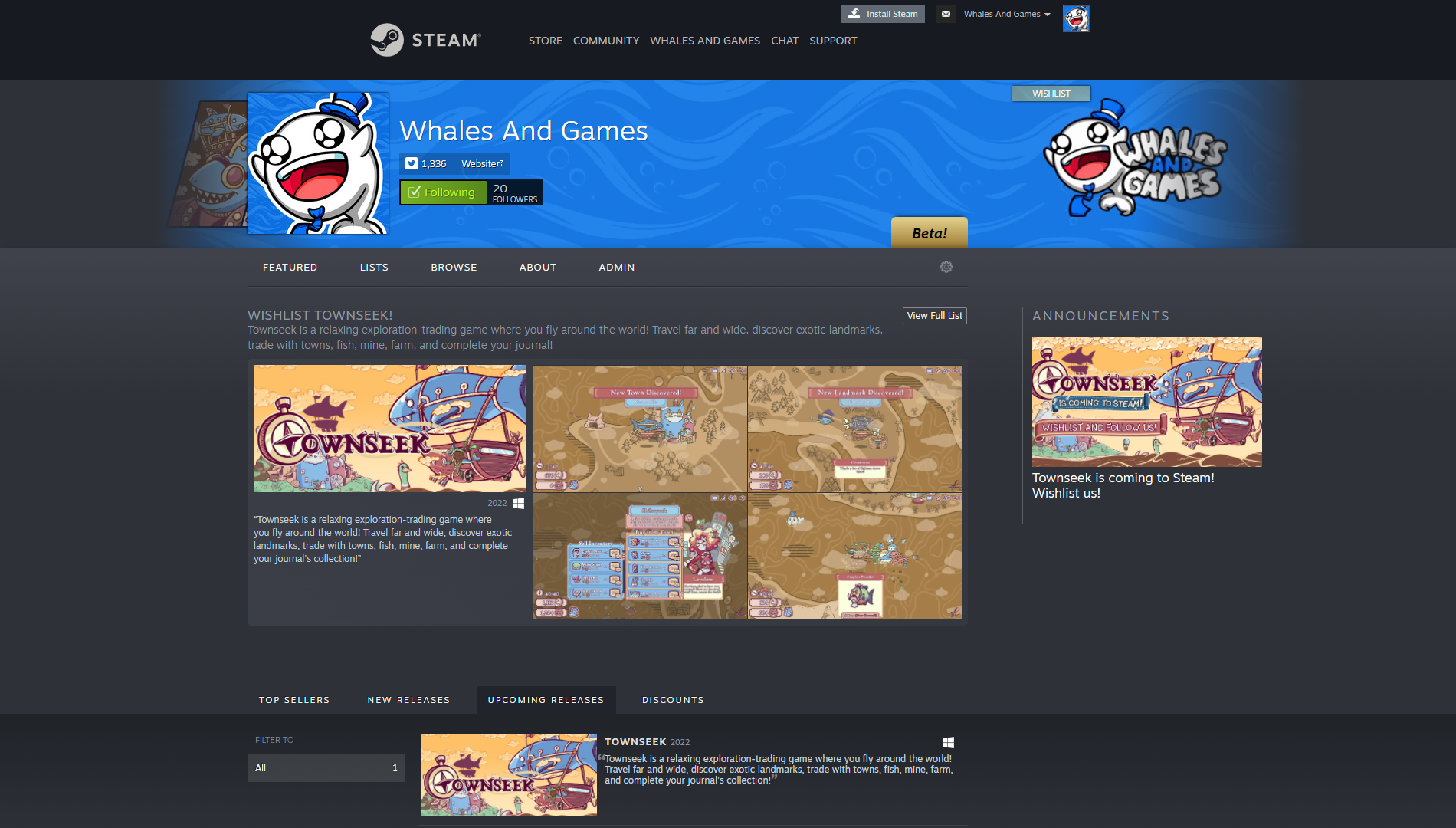Click 20 FOLLOWERS count
Viewport: 1456px width, 828px height.
tap(515, 192)
